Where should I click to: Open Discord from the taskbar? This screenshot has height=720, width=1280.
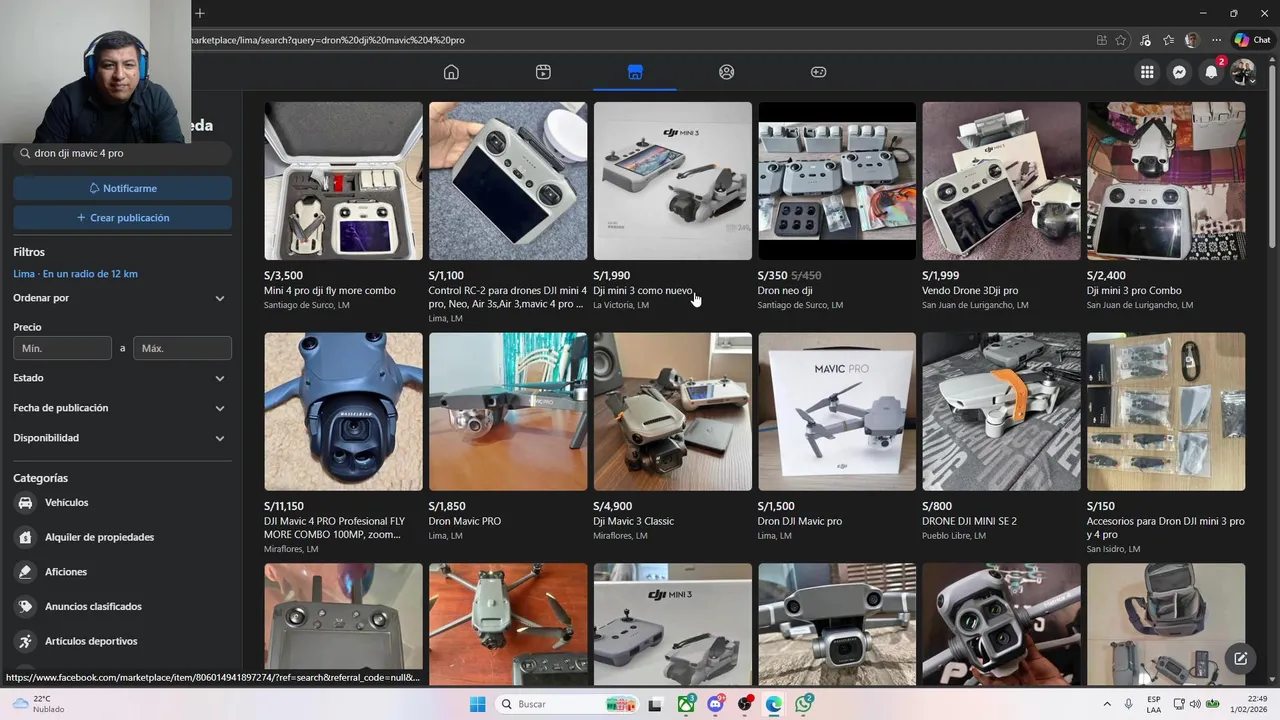pos(715,704)
